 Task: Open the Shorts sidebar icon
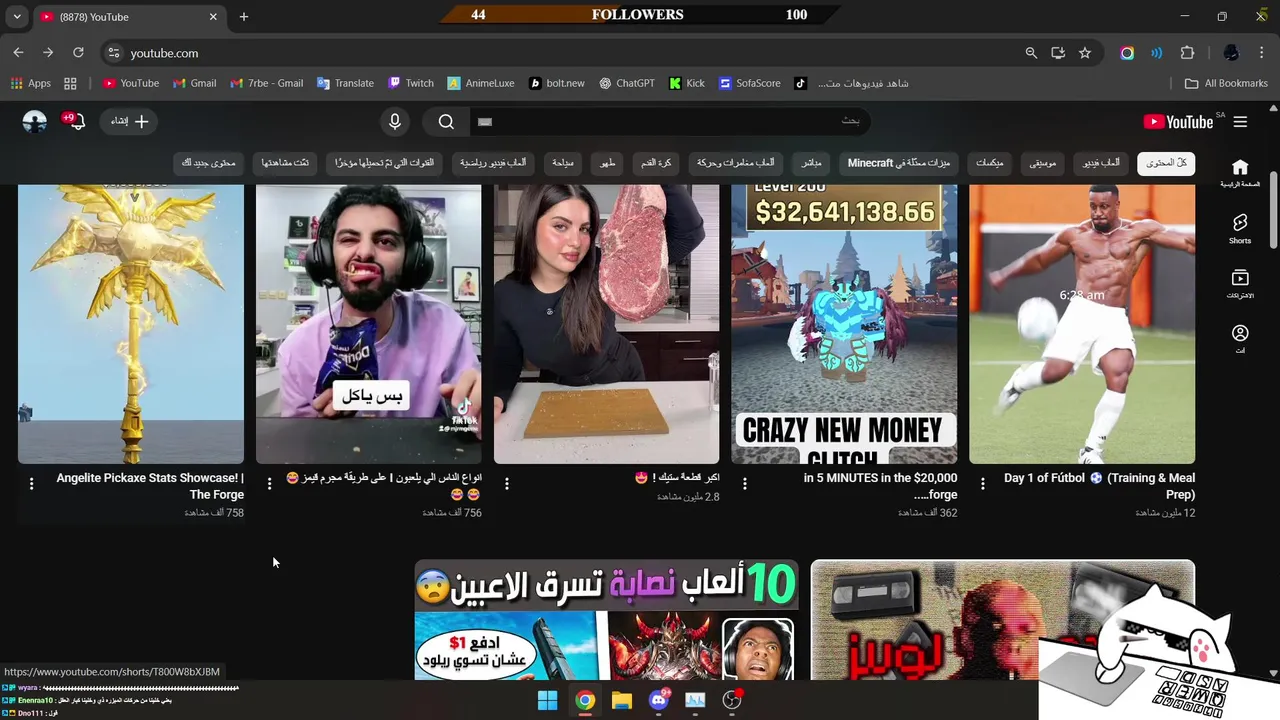[x=1240, y=228]
